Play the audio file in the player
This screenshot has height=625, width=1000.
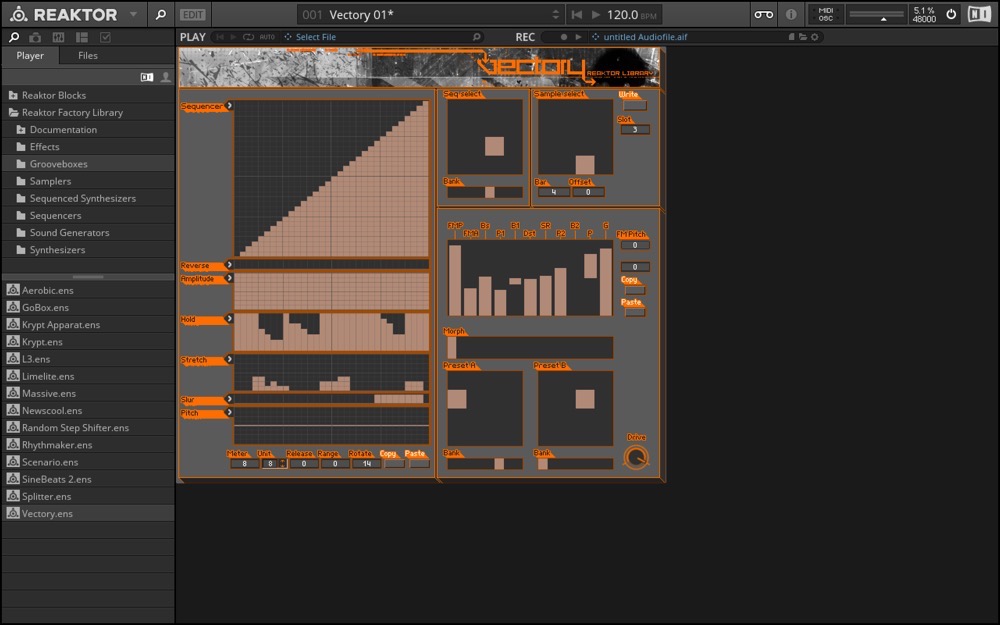tap(233, 37)
